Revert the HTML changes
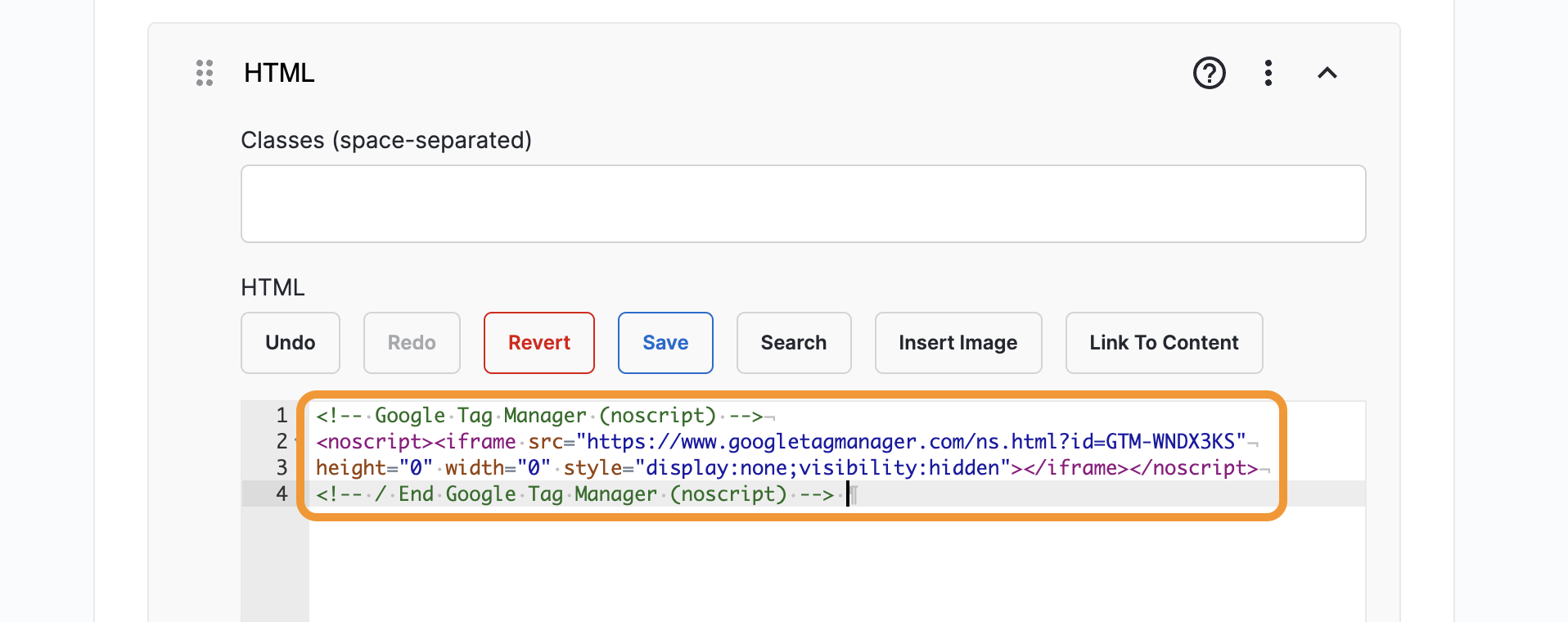This screenshot has width=1568, height=622. point(538,343)
